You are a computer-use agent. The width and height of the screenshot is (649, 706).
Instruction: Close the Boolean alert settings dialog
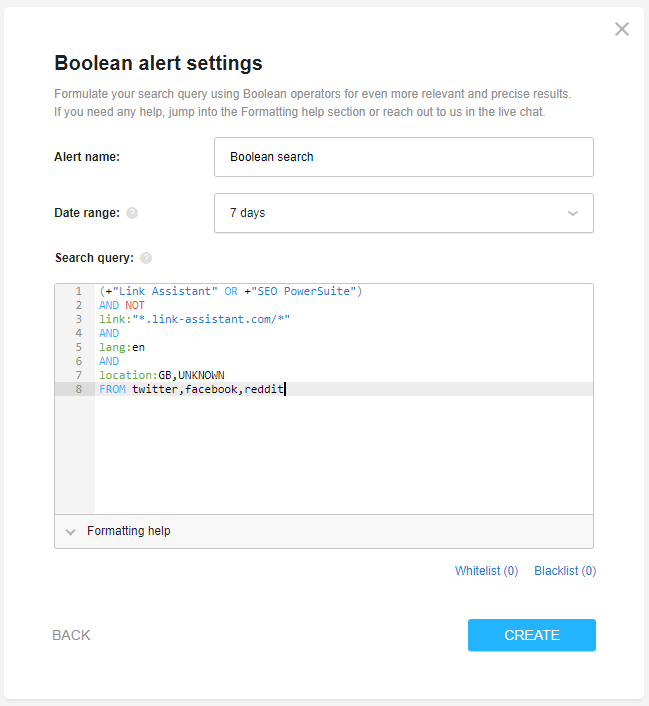point(622,29)
